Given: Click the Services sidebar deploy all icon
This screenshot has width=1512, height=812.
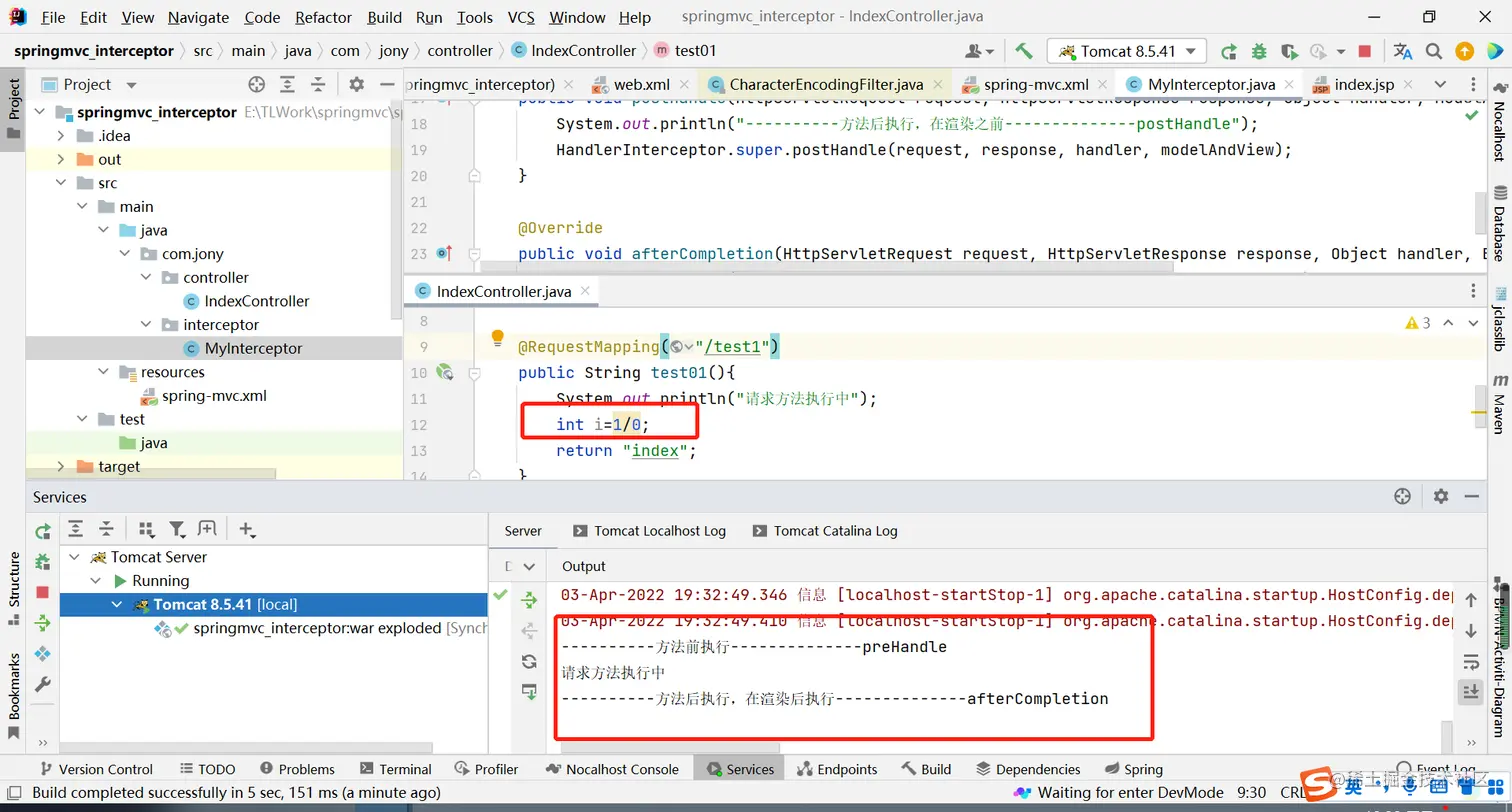Looking at the screenshot, I should [42, 623].
